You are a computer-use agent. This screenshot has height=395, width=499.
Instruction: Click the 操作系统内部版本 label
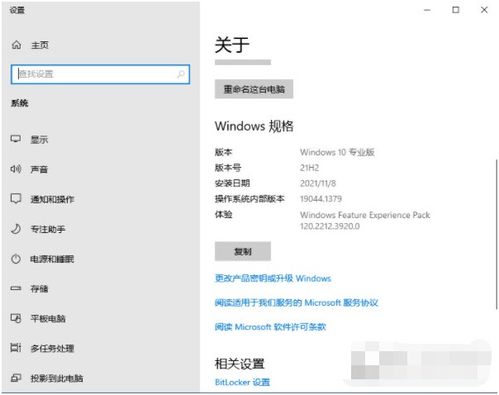tap(250, 199)
